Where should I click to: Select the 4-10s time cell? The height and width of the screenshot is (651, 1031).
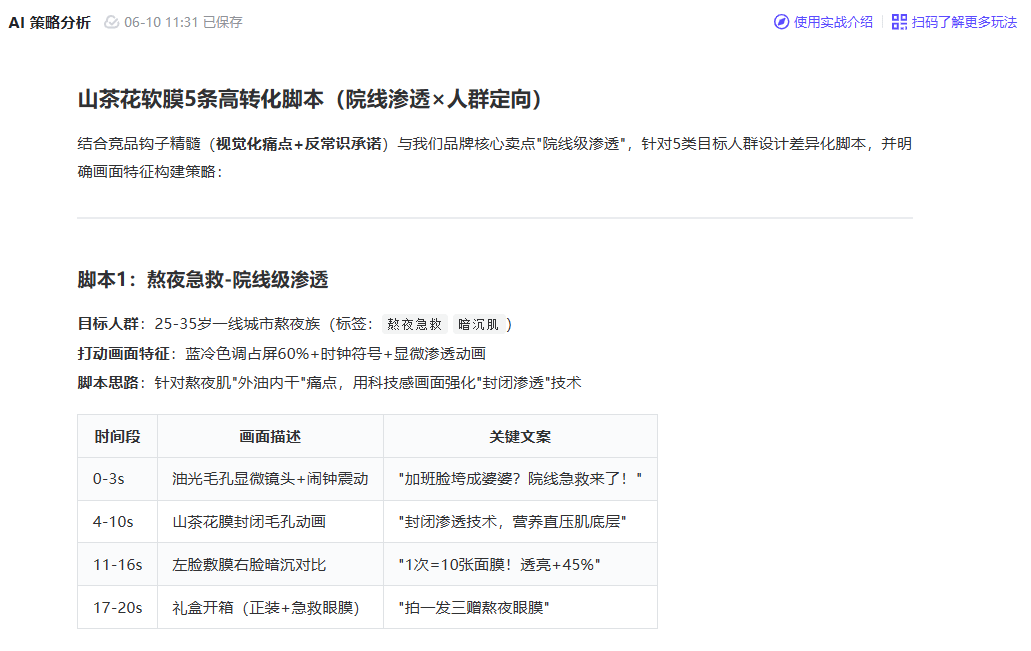point(112,522)
